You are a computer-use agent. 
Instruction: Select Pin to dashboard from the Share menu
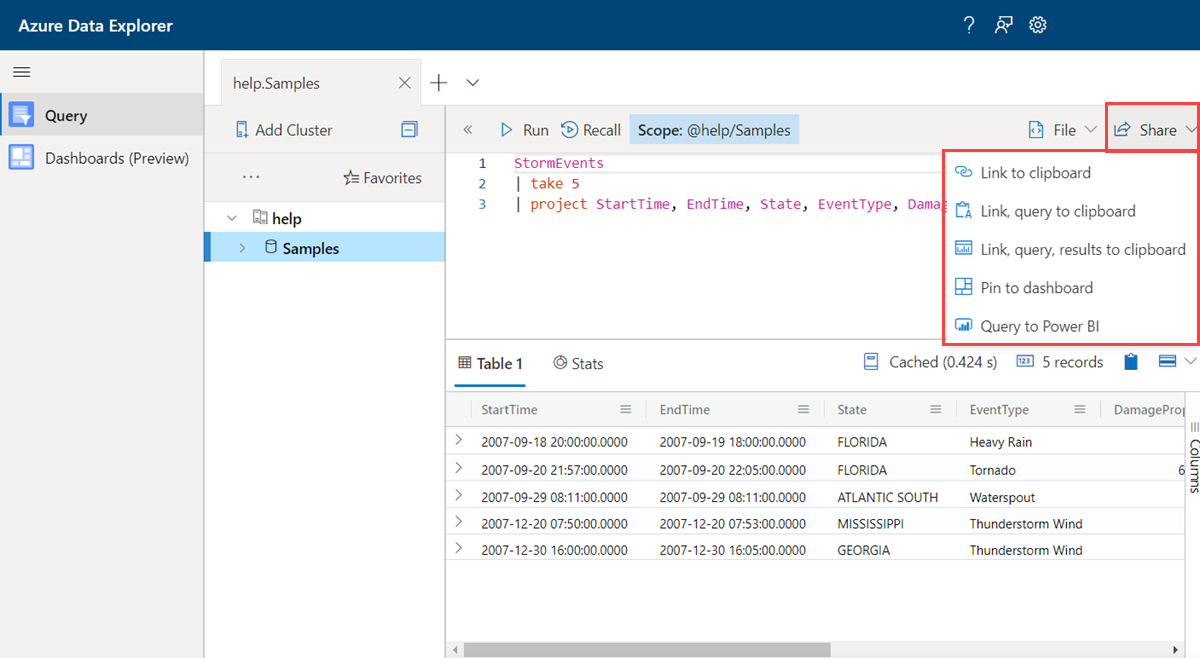[1032, 287]
